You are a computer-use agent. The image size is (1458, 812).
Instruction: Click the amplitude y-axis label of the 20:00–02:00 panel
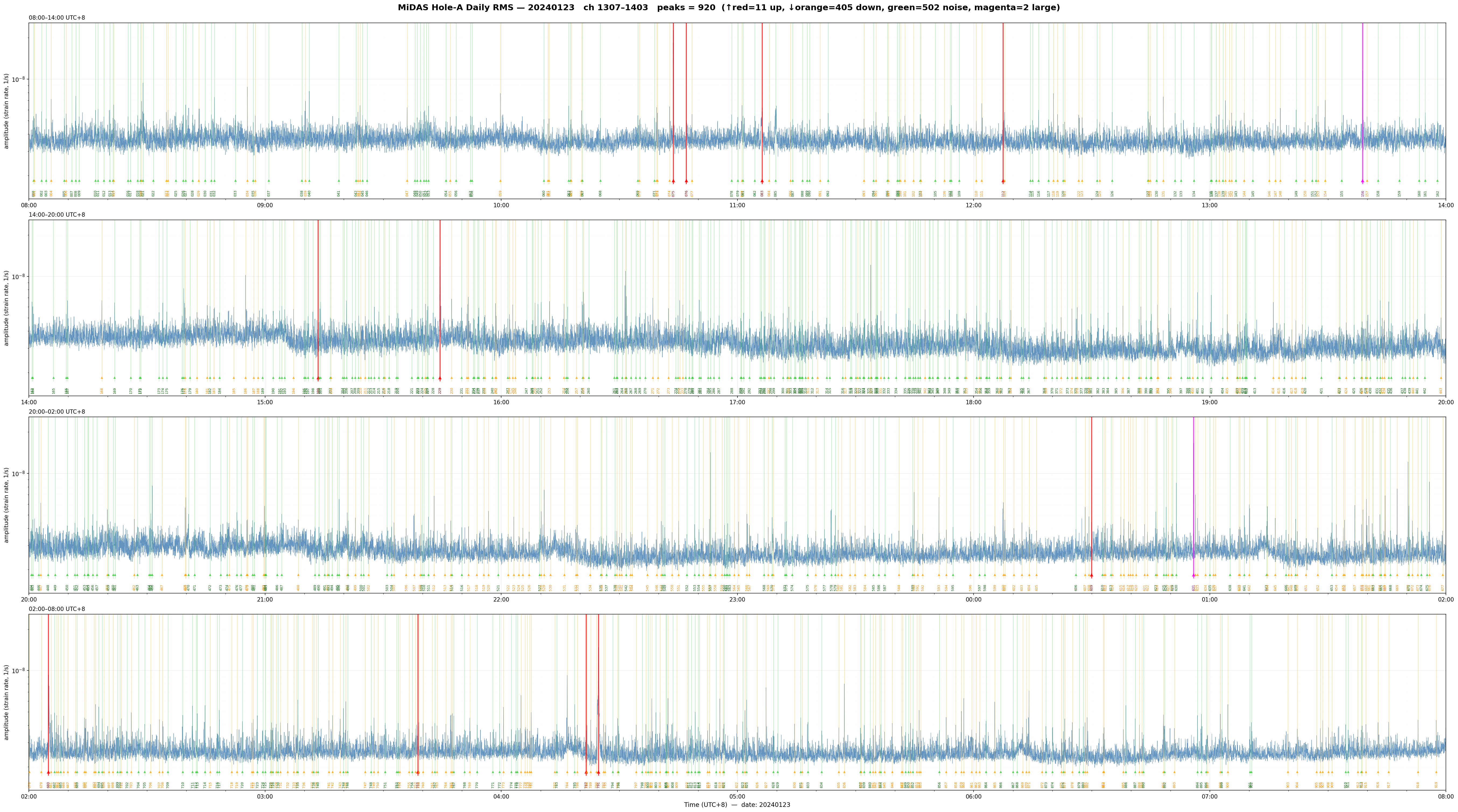(7, 505)
